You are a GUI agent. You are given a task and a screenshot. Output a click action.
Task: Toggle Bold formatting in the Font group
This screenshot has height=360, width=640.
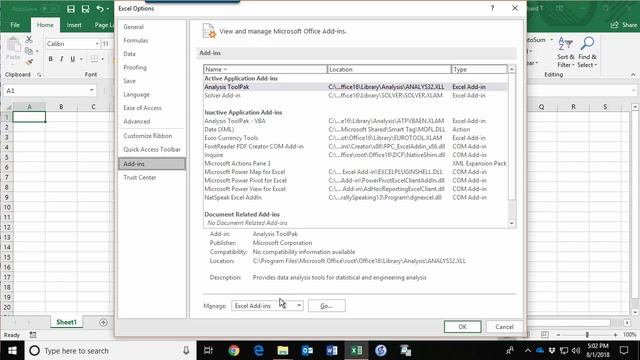point(51,59)
